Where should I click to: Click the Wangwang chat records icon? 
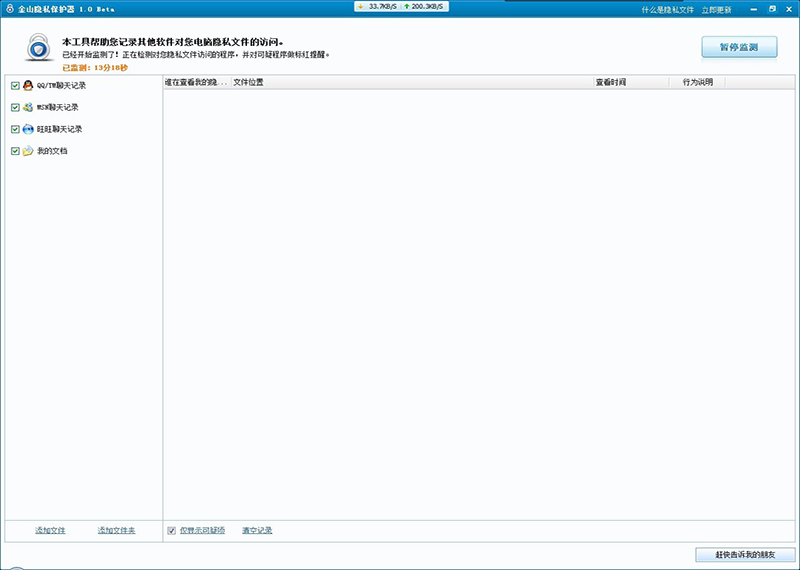point(28,130)
